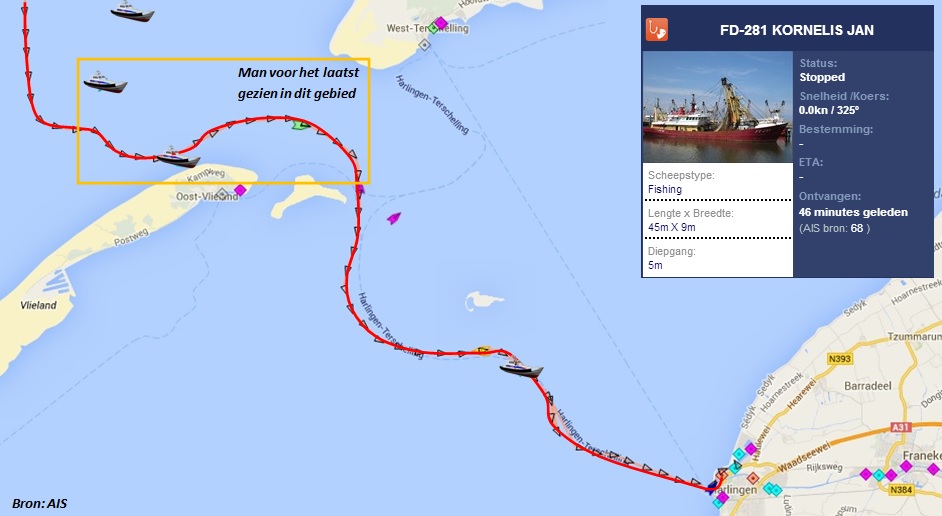
Task: Select the 'Man voor het laatst gezien' annotation
Action: [x=298, y=83]
